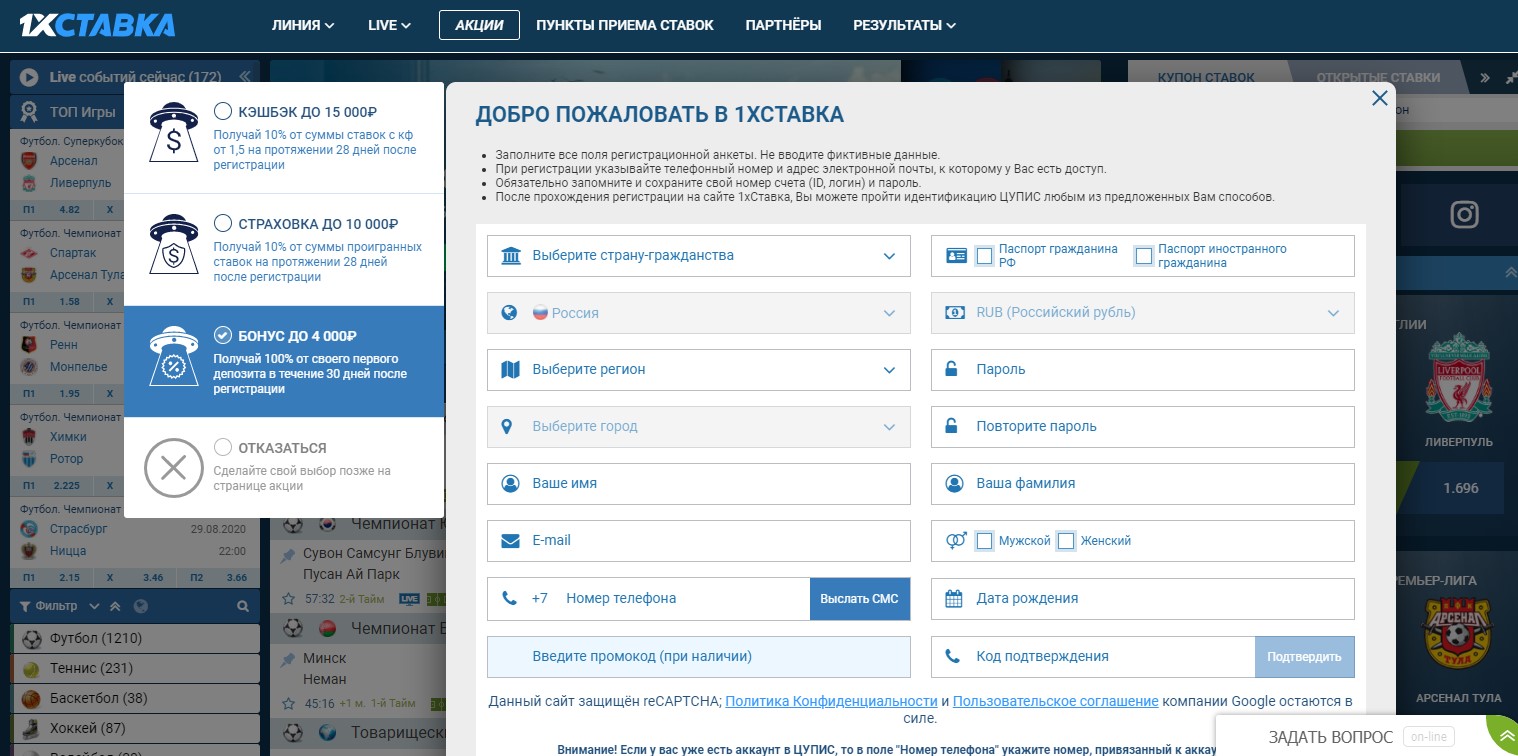Click the cashback UFO dollar icon
Image resolution: width=1518 pixels, height=756 pixels.
[173, 132]
